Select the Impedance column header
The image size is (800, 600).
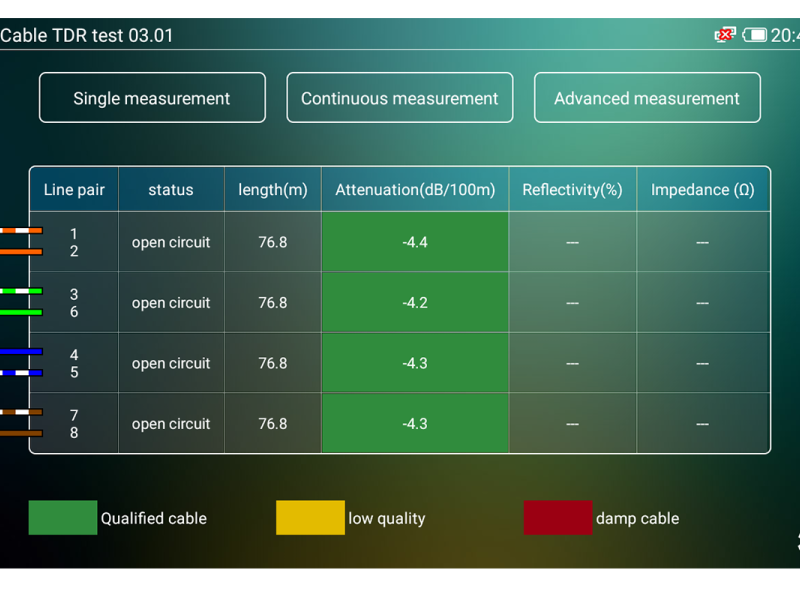click(703, 189)
